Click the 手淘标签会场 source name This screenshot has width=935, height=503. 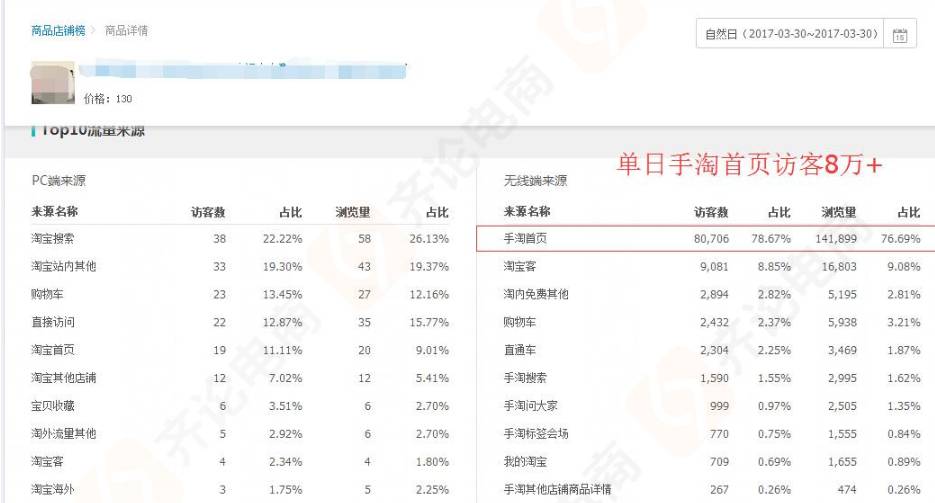pos(536,433)
